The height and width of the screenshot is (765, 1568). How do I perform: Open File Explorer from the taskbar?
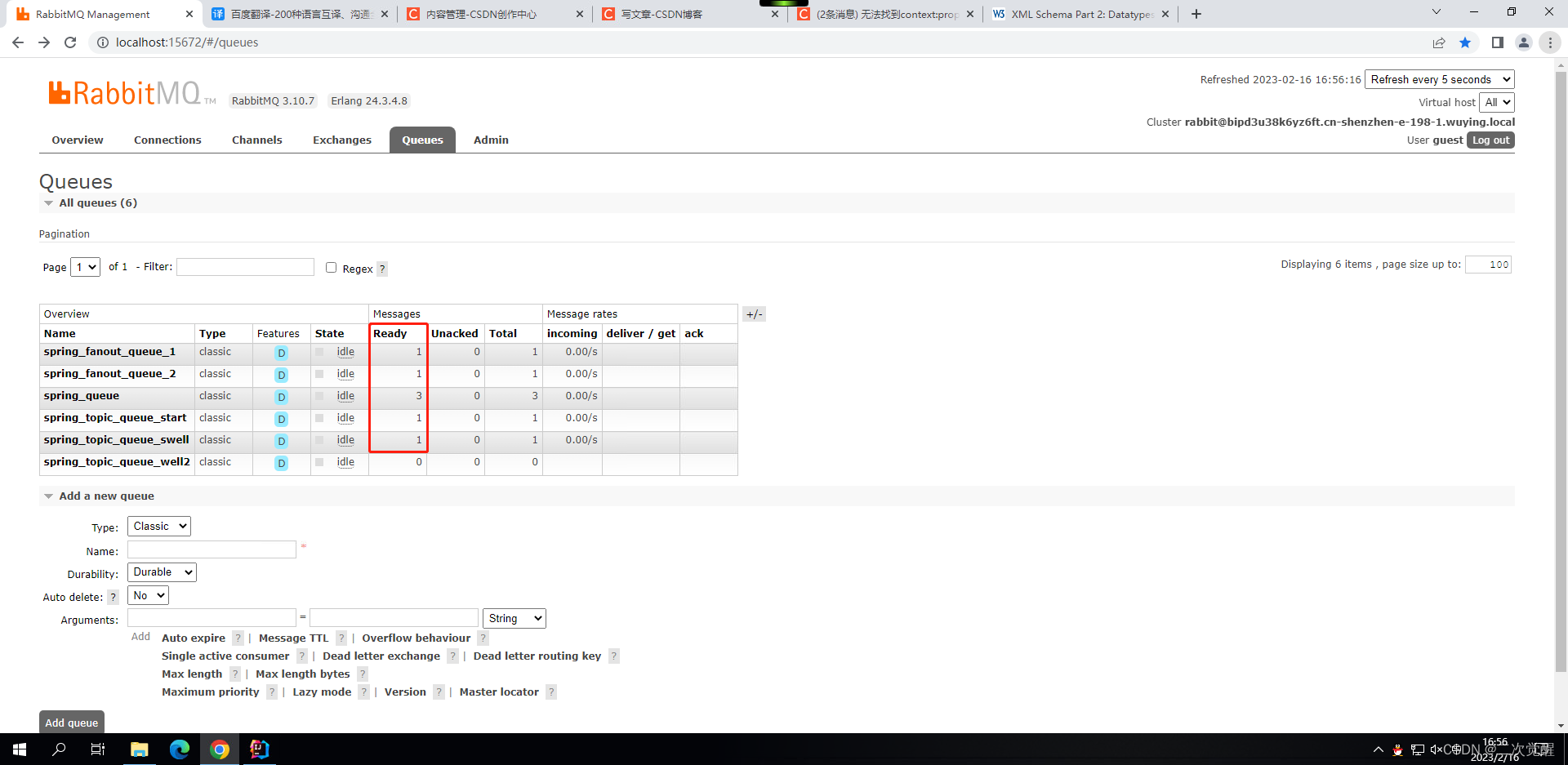(x=140, y=749)
